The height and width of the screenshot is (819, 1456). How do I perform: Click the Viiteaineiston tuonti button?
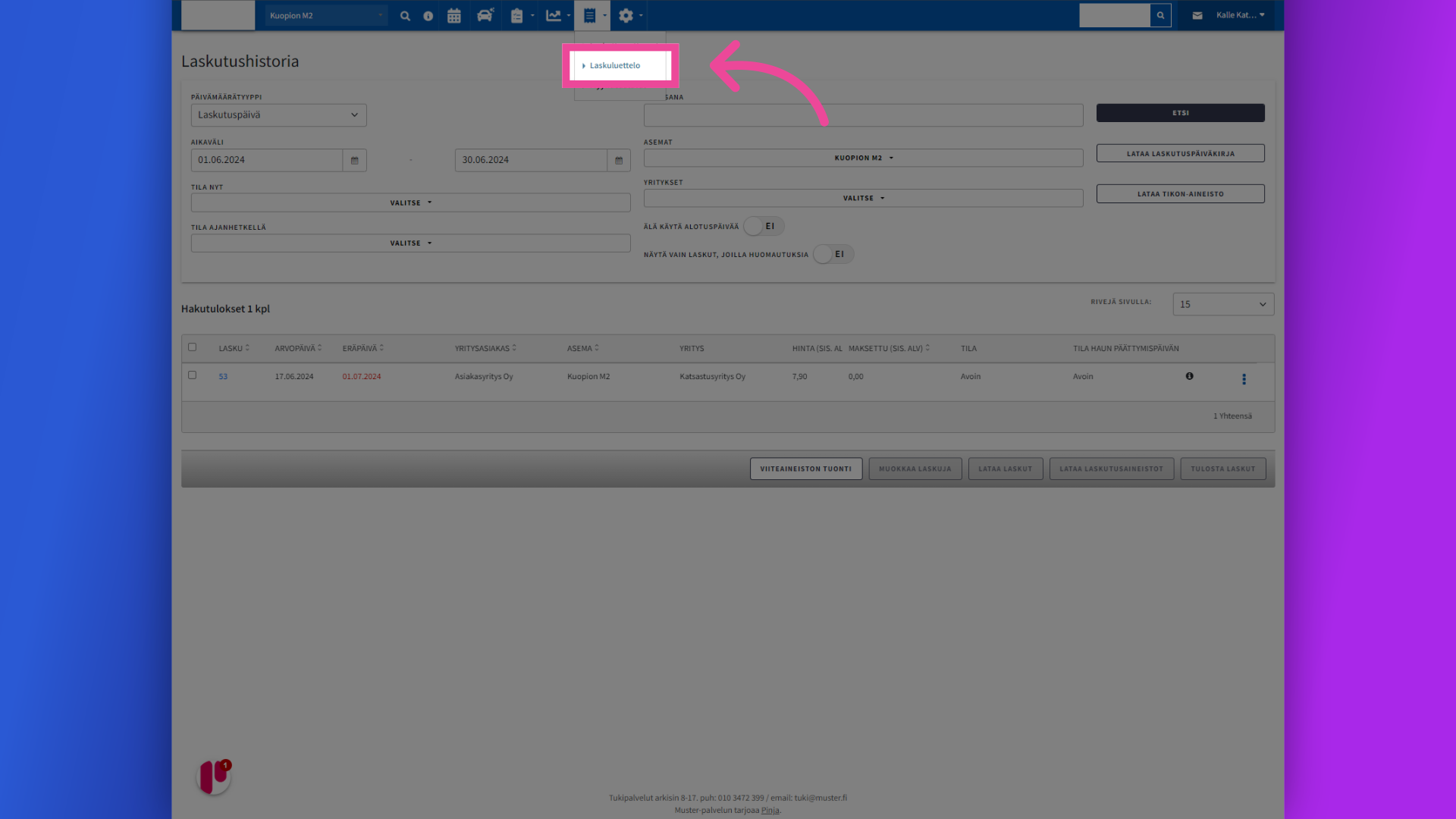coord(806,469)
